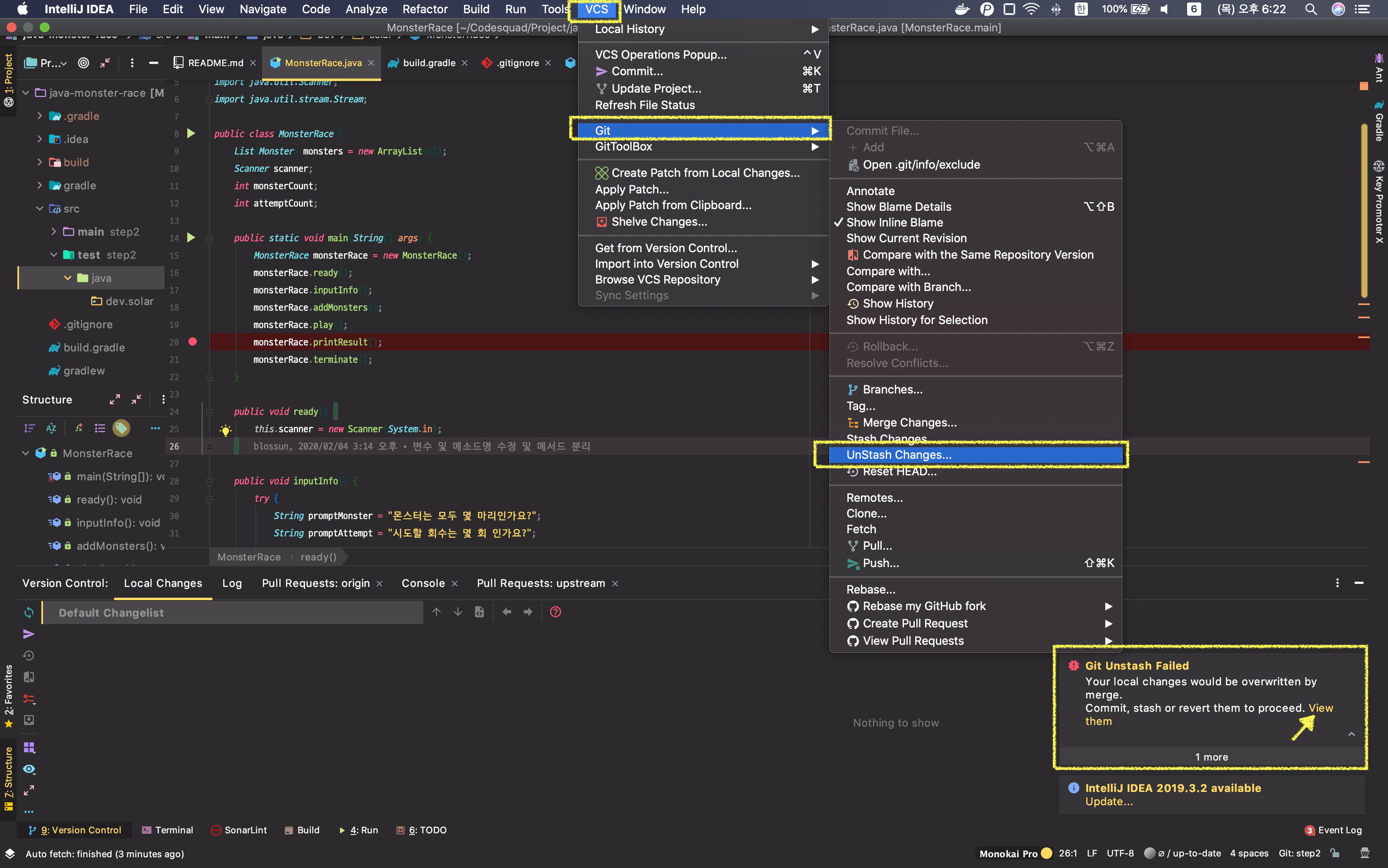Click the run gutter icon beside main method
Viewport: 1388px width, 868px height.
click(x=191, y=238)
